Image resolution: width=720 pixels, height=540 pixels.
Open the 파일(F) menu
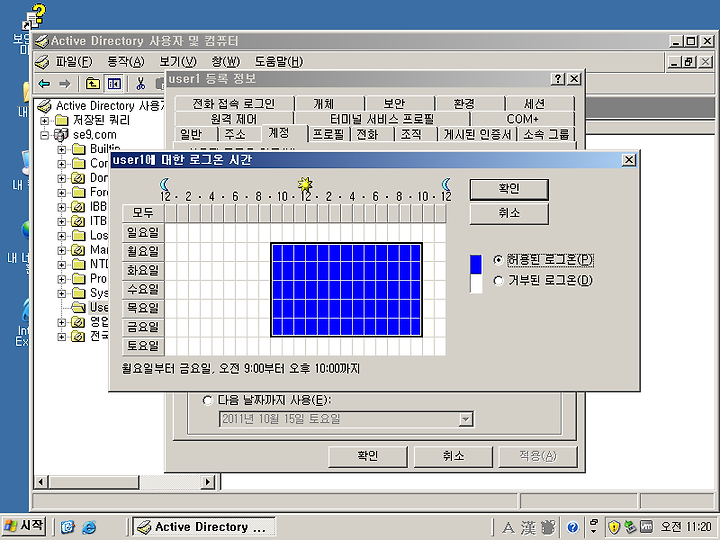pyautogui.click(x=73, y=62)
